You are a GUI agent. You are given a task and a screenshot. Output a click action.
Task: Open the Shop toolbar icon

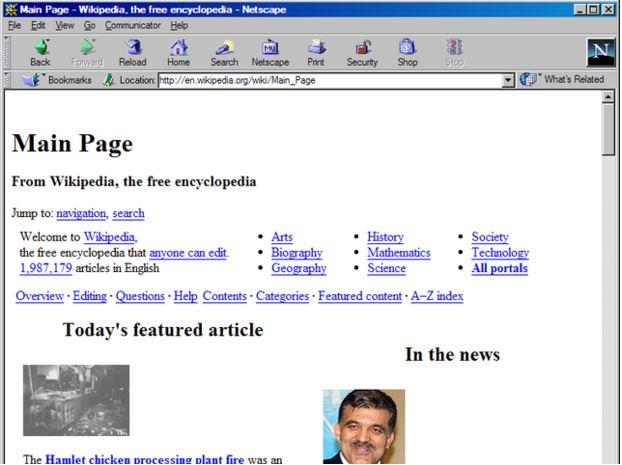tap(407, 47)
